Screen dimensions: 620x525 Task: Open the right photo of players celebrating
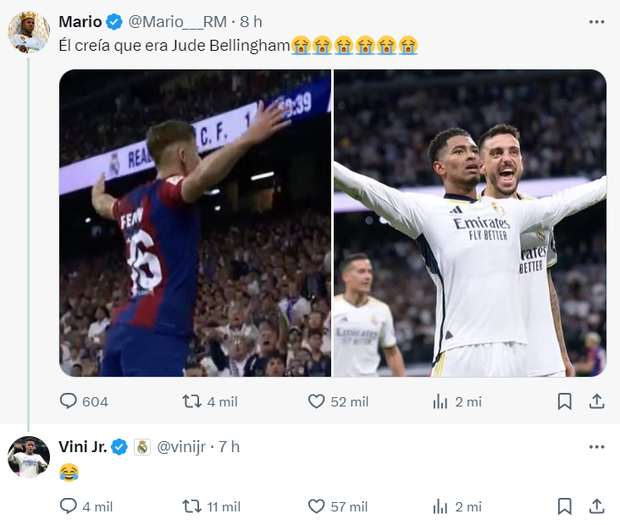[470, 223]
